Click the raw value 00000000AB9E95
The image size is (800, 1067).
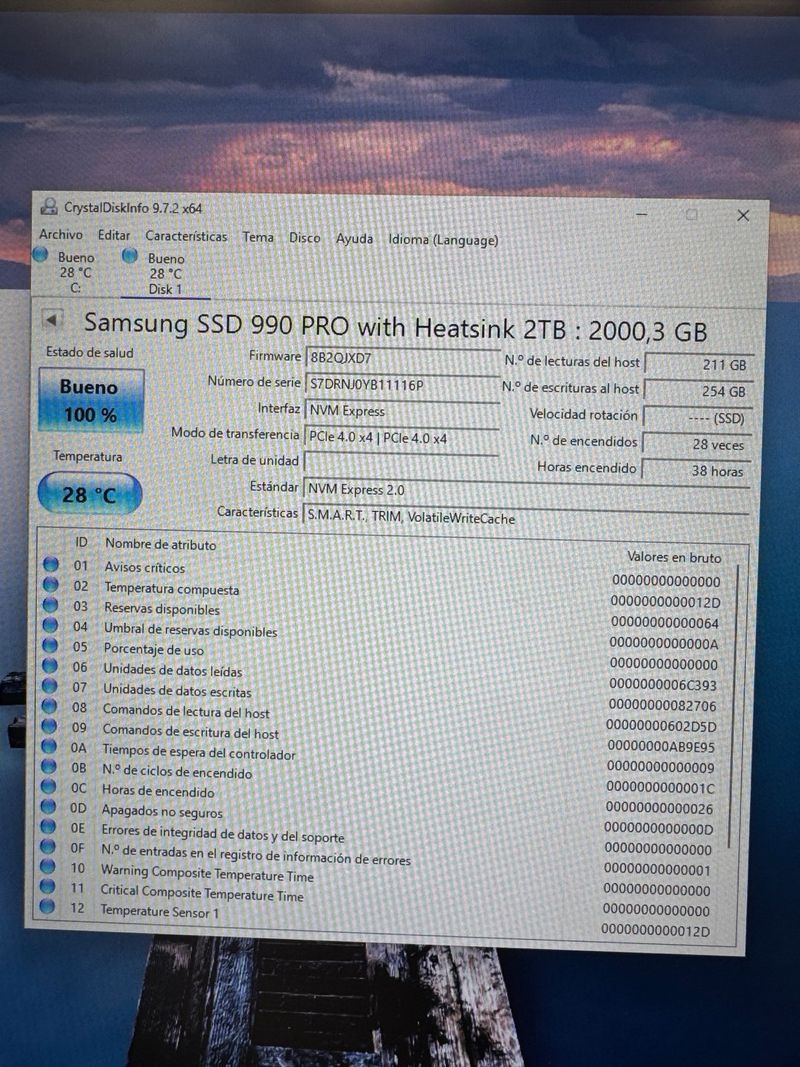click(661, 747)
